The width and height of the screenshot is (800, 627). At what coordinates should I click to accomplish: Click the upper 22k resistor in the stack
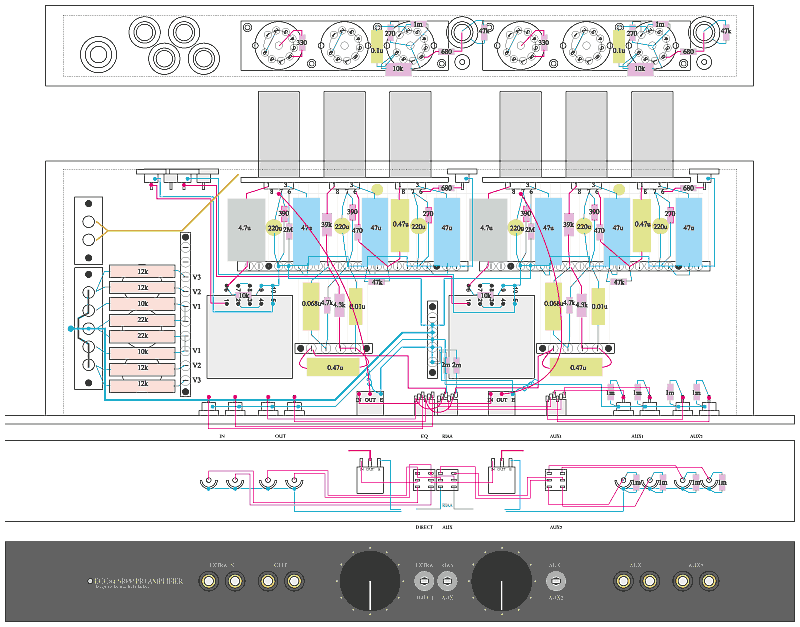coord(142,319)
